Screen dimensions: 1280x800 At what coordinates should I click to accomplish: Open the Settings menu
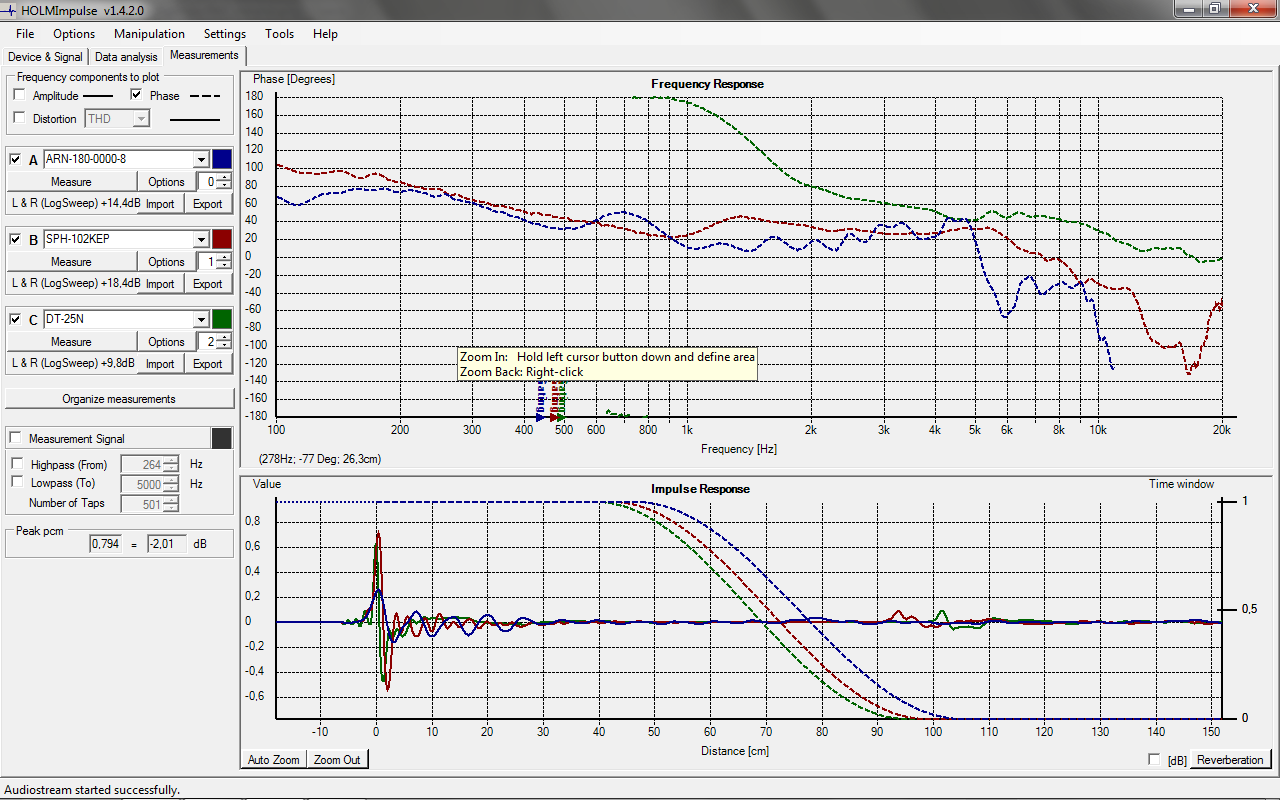click(225, 34)
